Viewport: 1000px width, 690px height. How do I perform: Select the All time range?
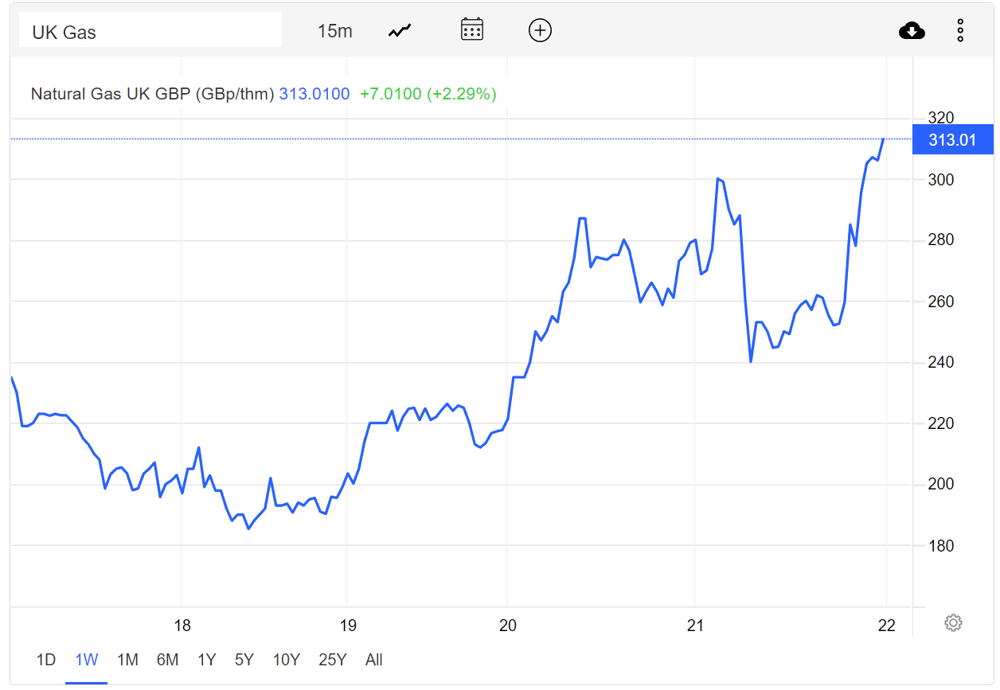374,659
